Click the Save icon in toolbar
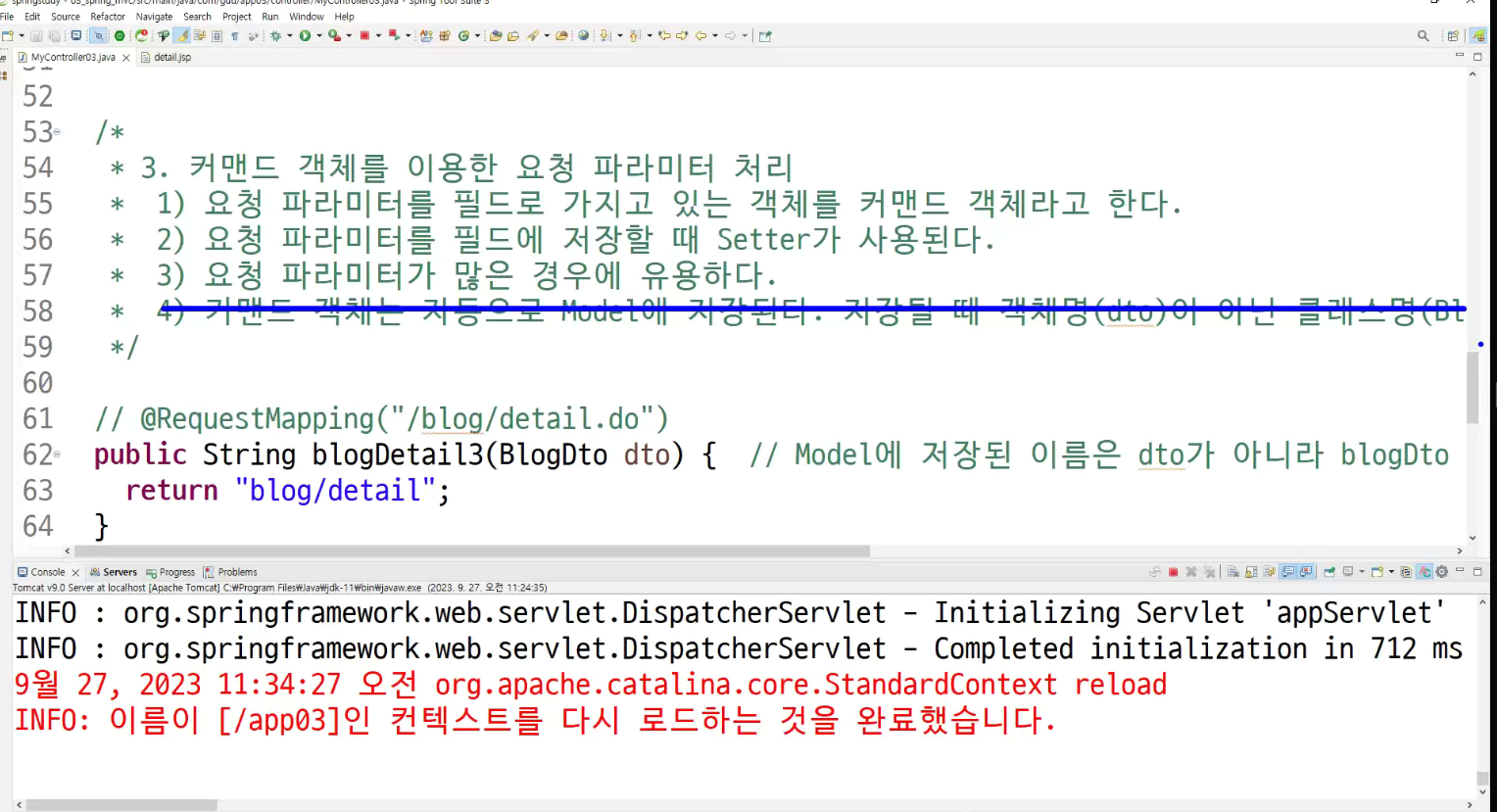This screenshot has width=1497, height=812. (x=36, y=35)
